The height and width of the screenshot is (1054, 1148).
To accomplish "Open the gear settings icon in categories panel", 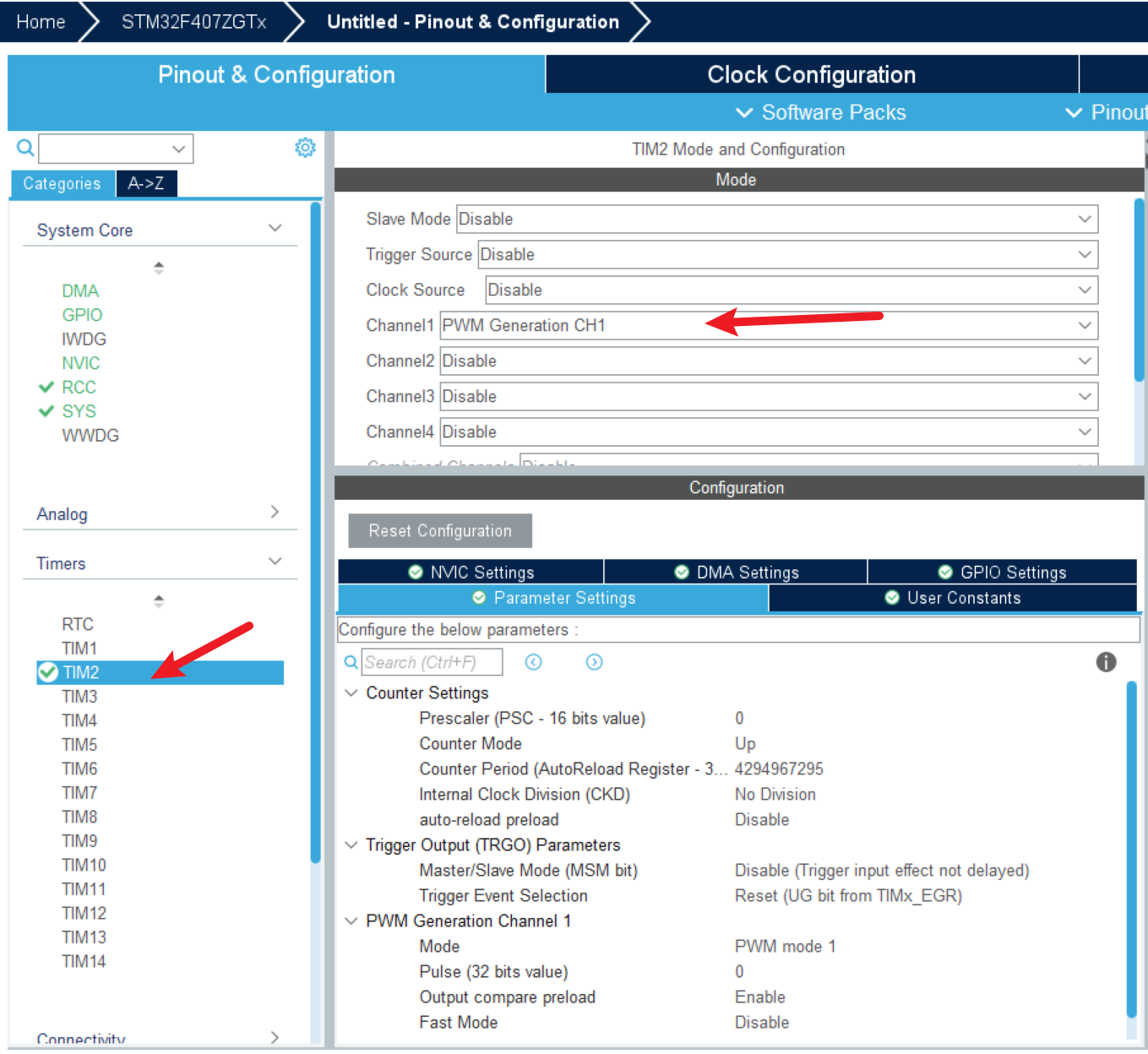I will (305, 148).
